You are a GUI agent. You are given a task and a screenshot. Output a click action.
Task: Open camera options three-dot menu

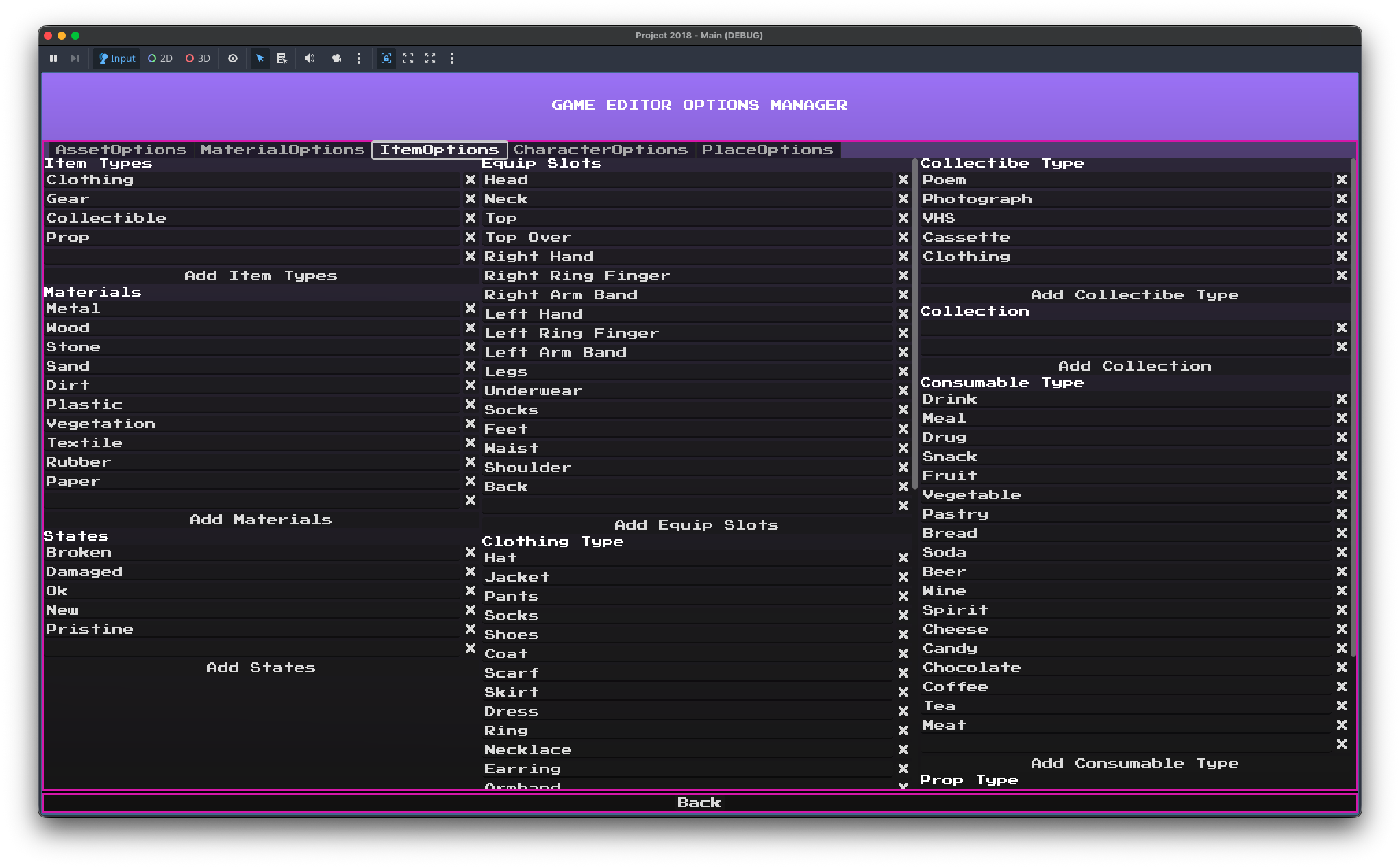[359, 58]
